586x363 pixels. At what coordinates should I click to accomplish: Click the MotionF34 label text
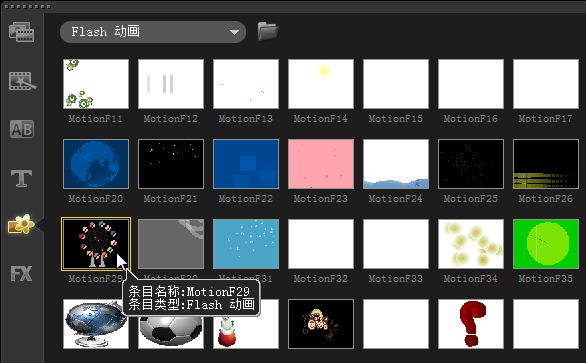[471, 279]
